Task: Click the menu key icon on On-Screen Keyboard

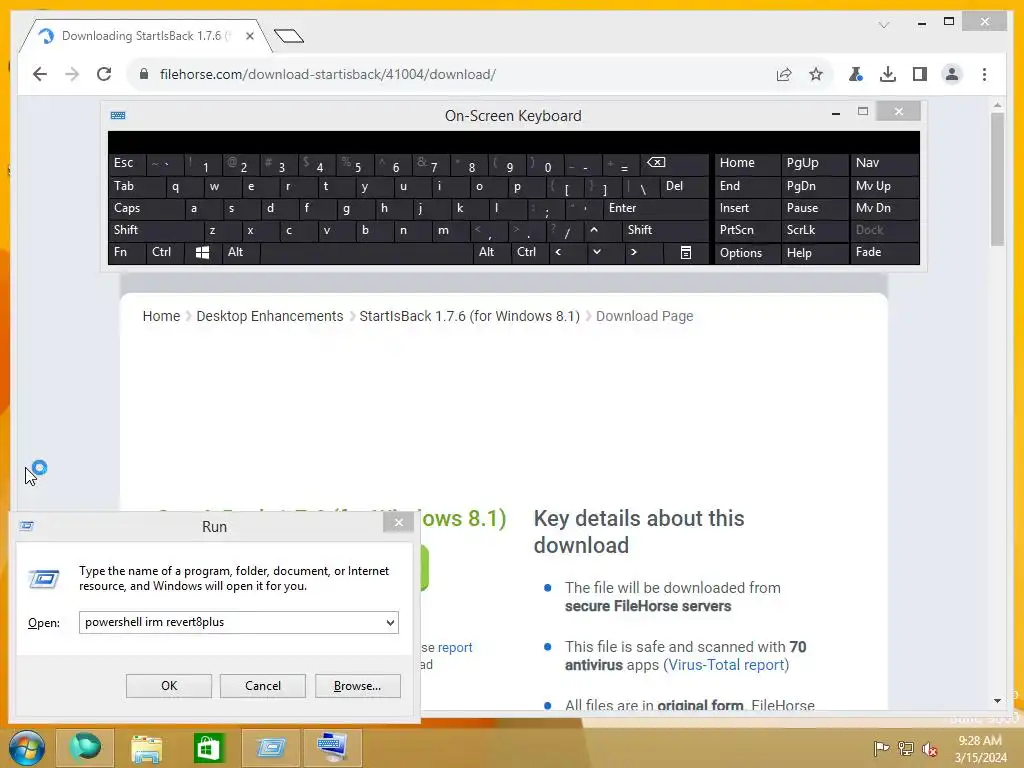Action: tap(686, 252)
